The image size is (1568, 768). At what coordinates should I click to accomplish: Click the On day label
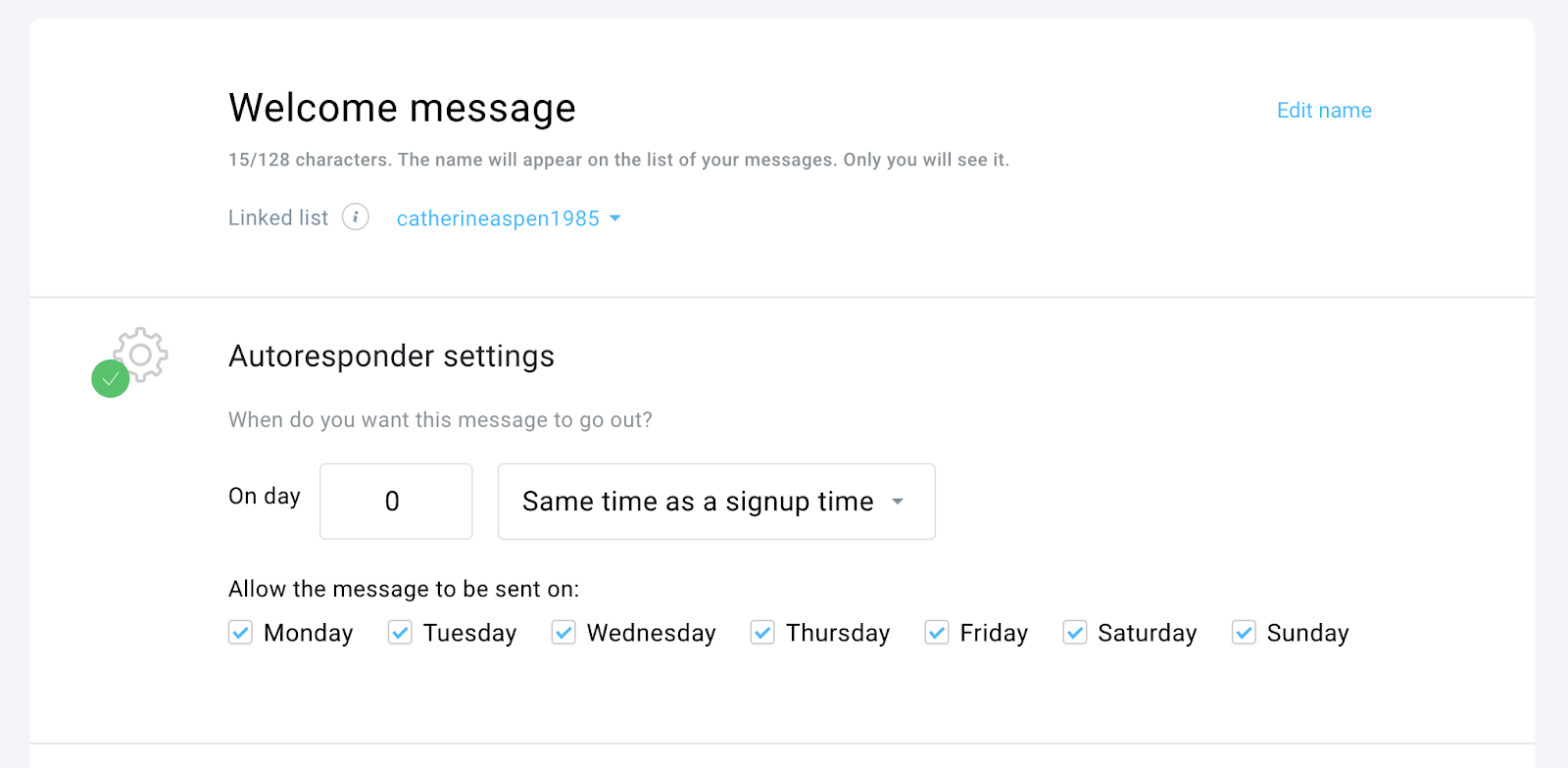coord(265,497)
